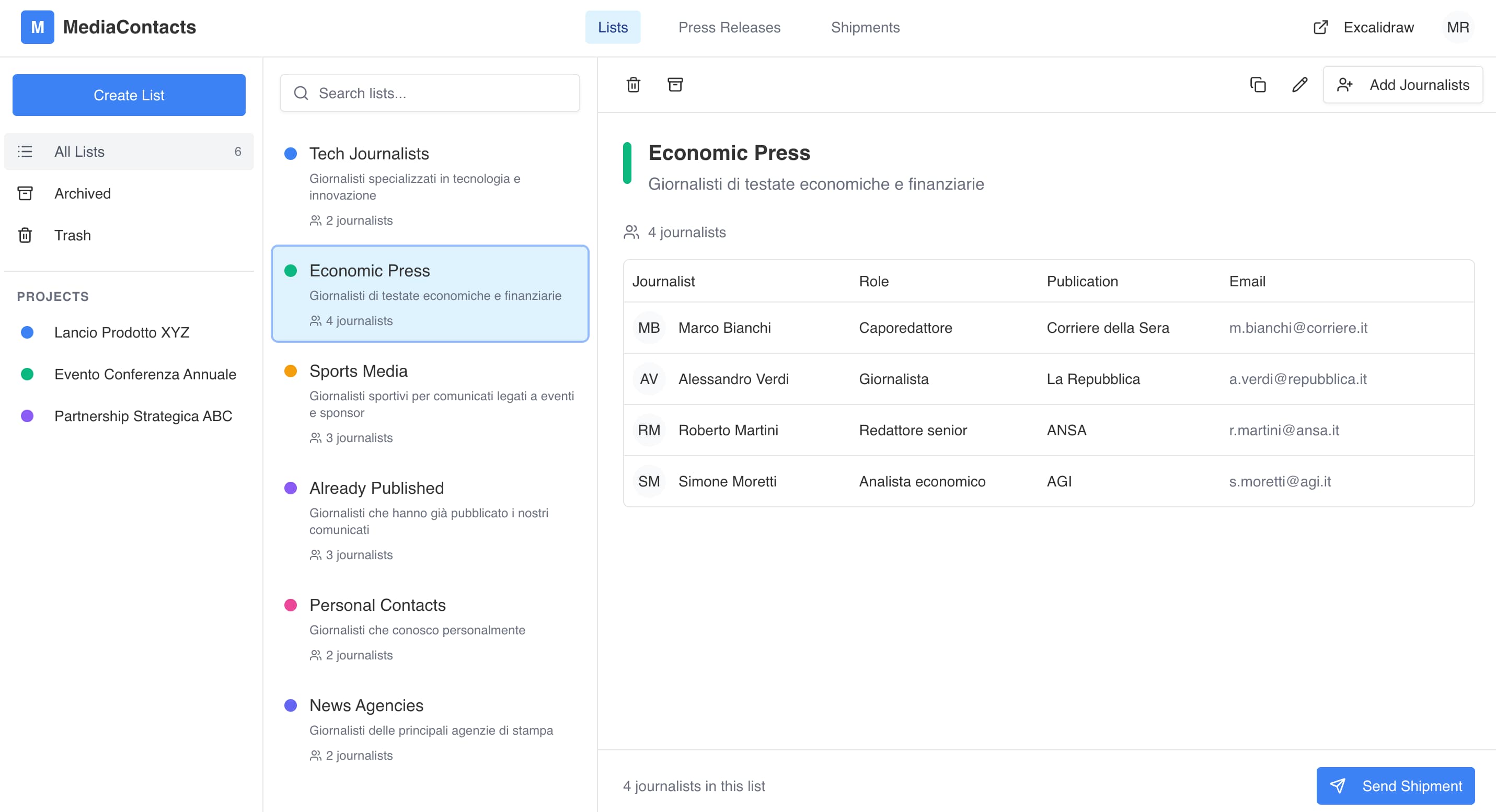Screen dimensions: 1496x812
Task: Switch to the Shipments tab
Action: coord(865,27)
